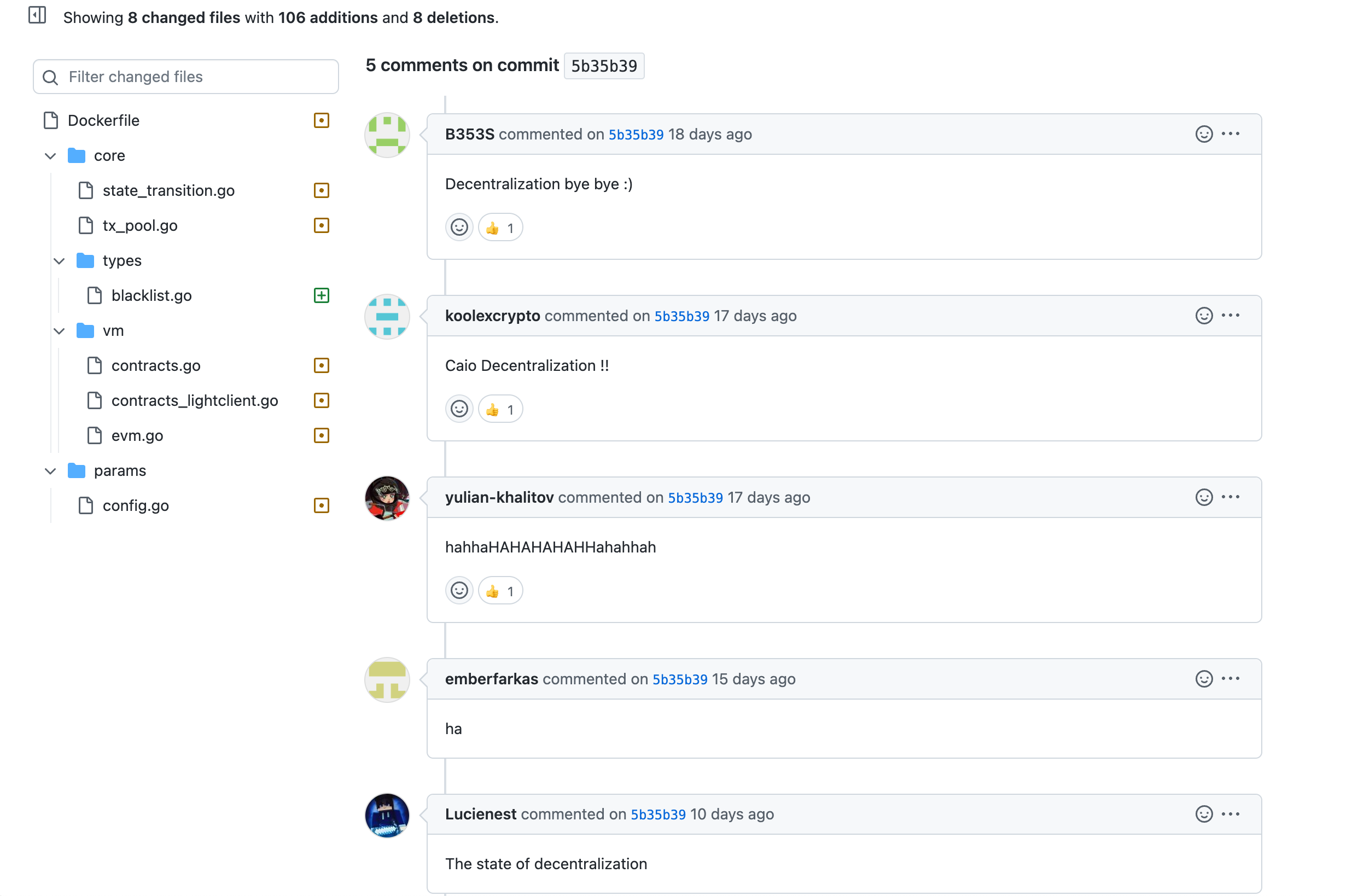Viewport: 1352px width, 896px height.
Task: Open options menu on koolexcrypto comment
Action: coord(1231,316)
